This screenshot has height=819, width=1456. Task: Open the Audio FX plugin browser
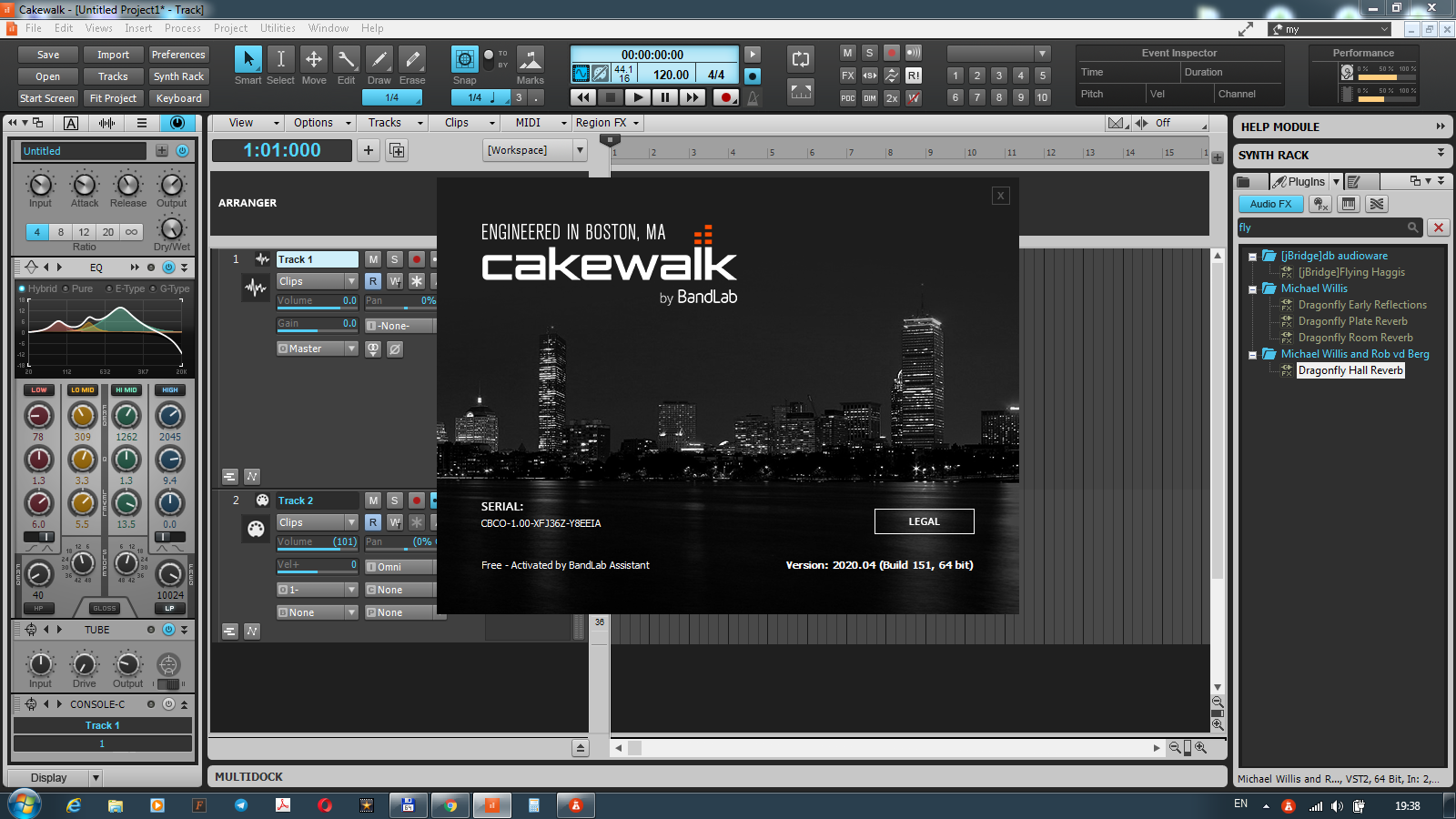click(1270, 204)
